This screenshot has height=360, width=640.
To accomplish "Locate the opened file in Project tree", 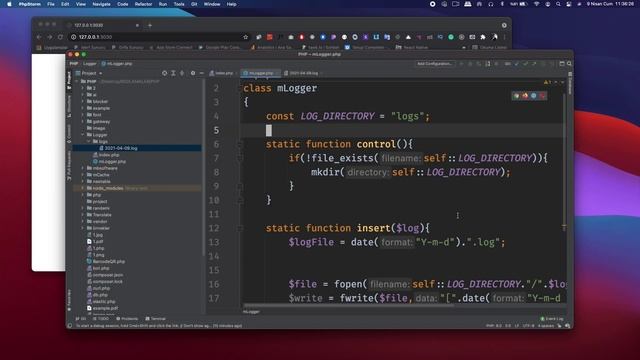I will (164, 73).
